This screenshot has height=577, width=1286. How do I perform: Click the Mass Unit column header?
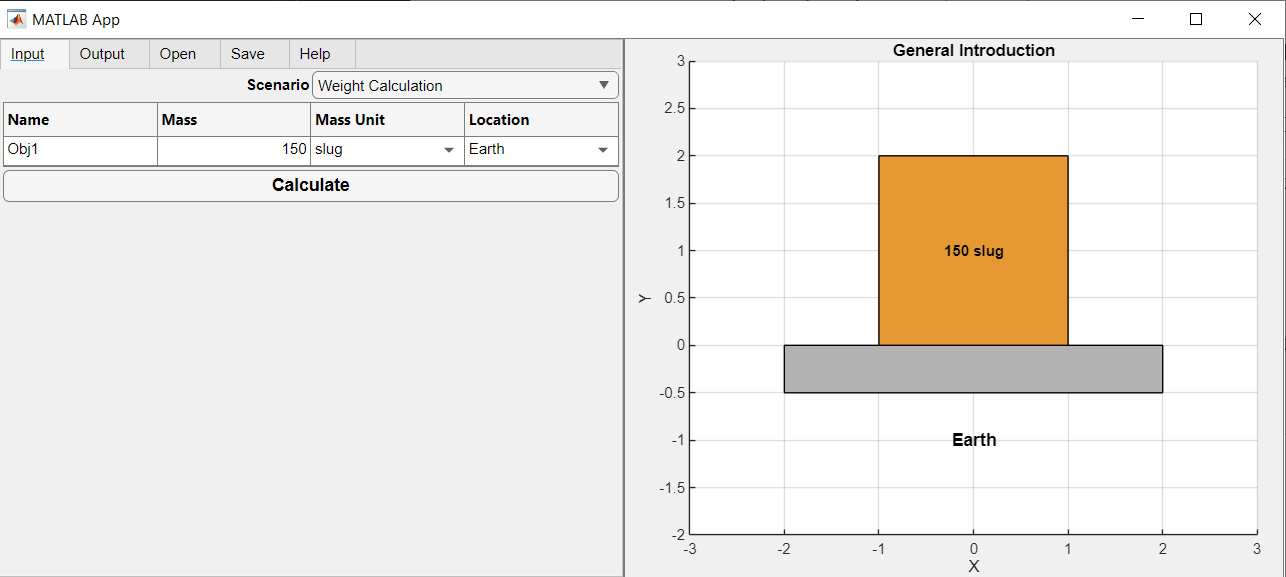388,120
